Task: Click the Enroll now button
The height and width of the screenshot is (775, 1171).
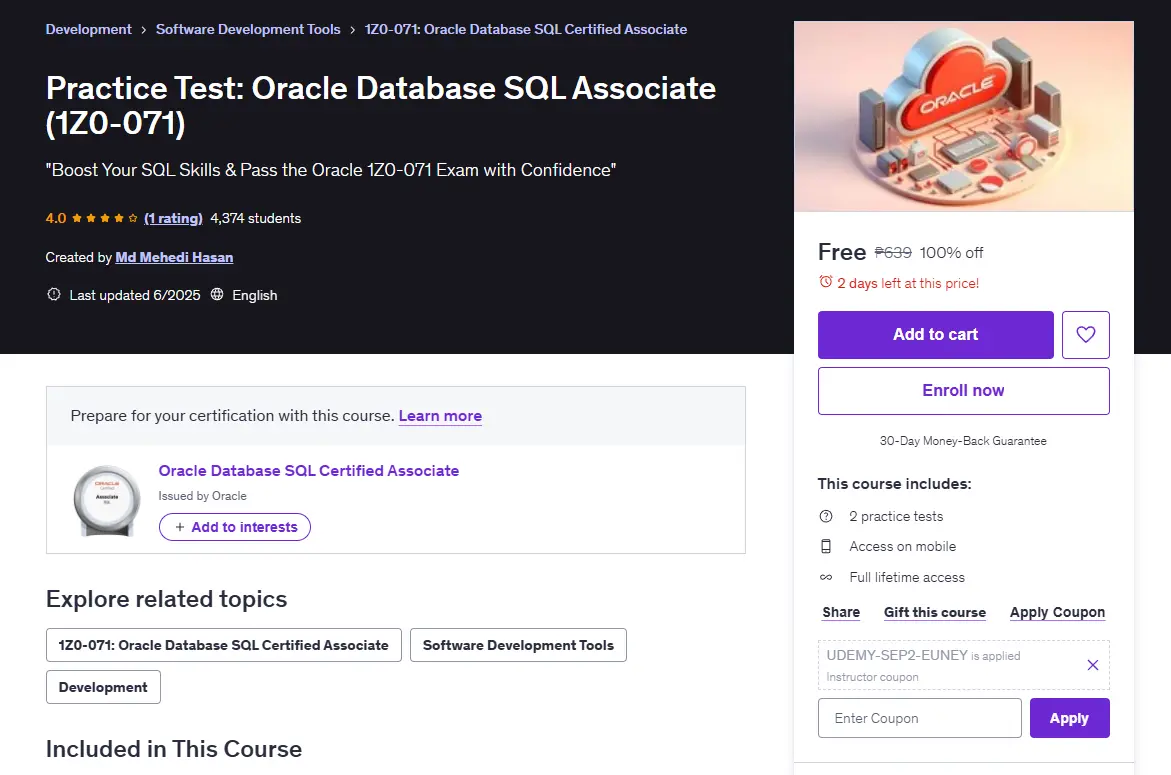Action: 963,390
